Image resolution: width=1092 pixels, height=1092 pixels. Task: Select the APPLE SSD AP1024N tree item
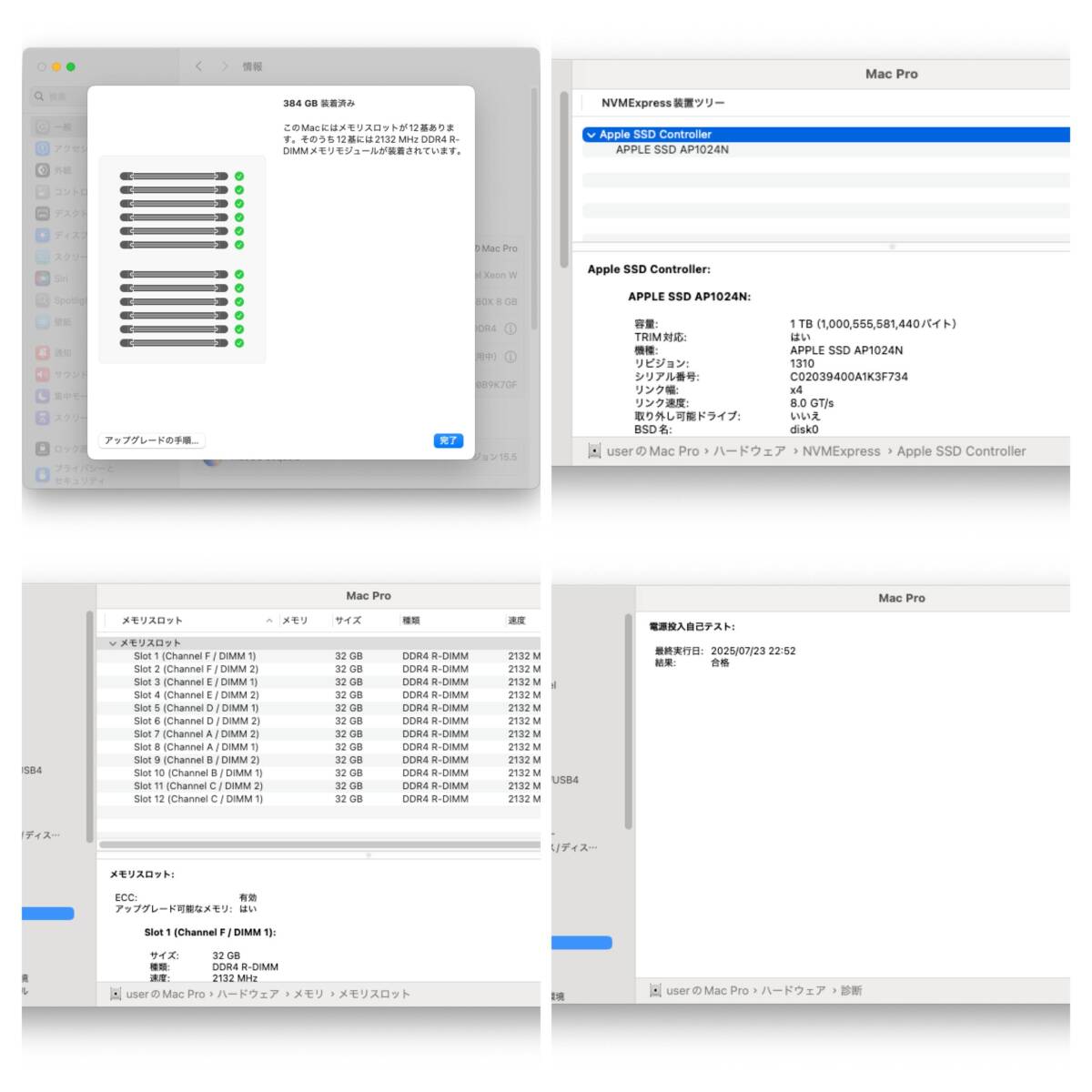pyautogui.click(x=672, y=149)
